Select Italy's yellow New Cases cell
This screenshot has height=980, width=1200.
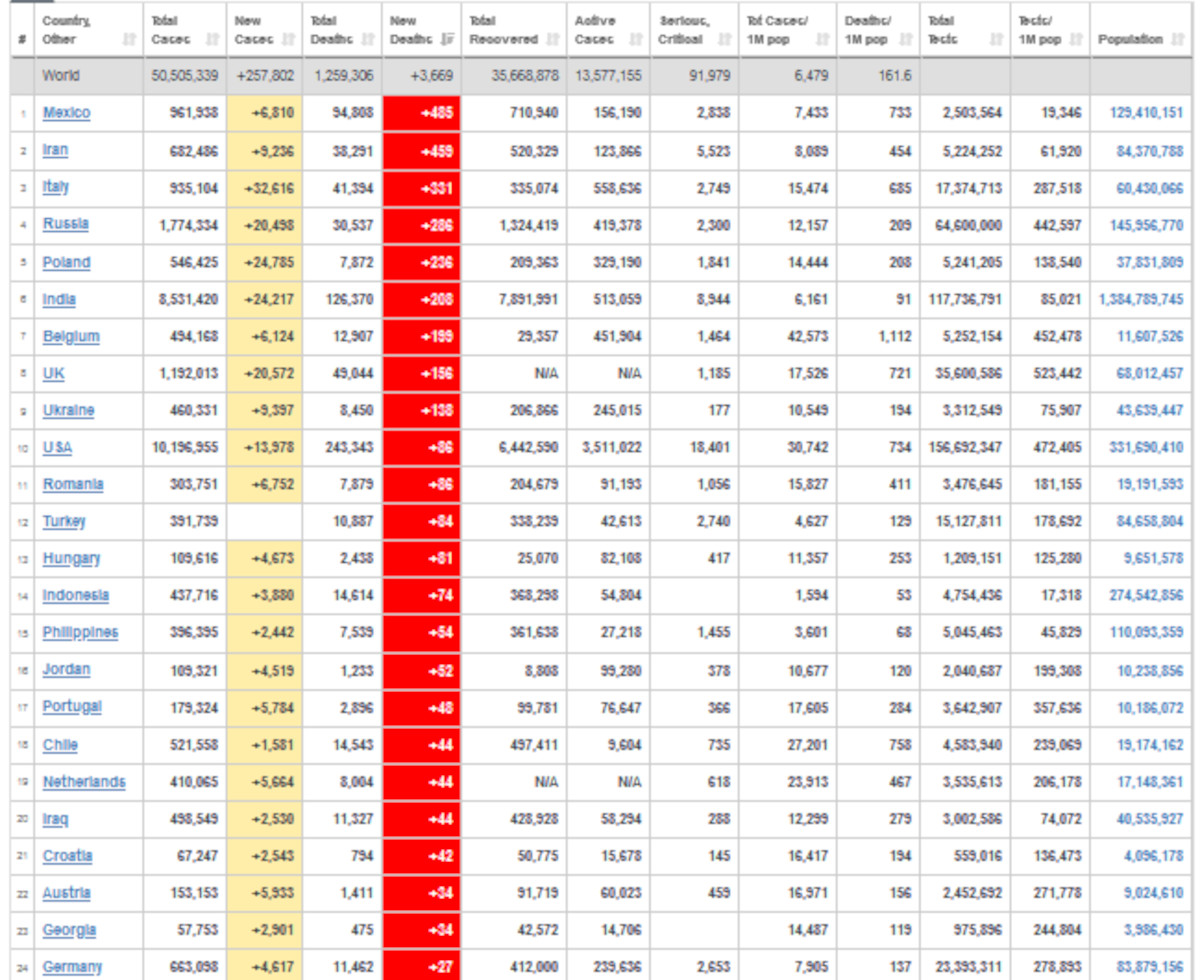coord(265,187)
